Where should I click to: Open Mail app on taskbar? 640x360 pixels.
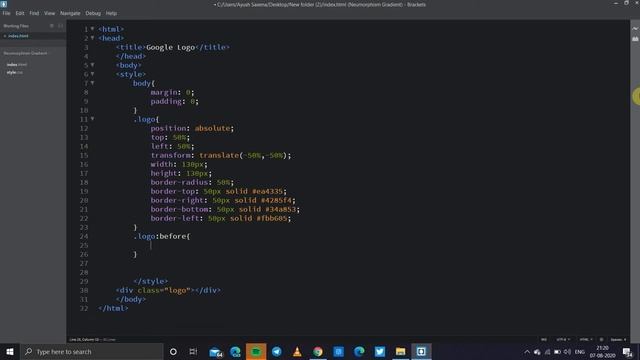(x=216, y=351)
